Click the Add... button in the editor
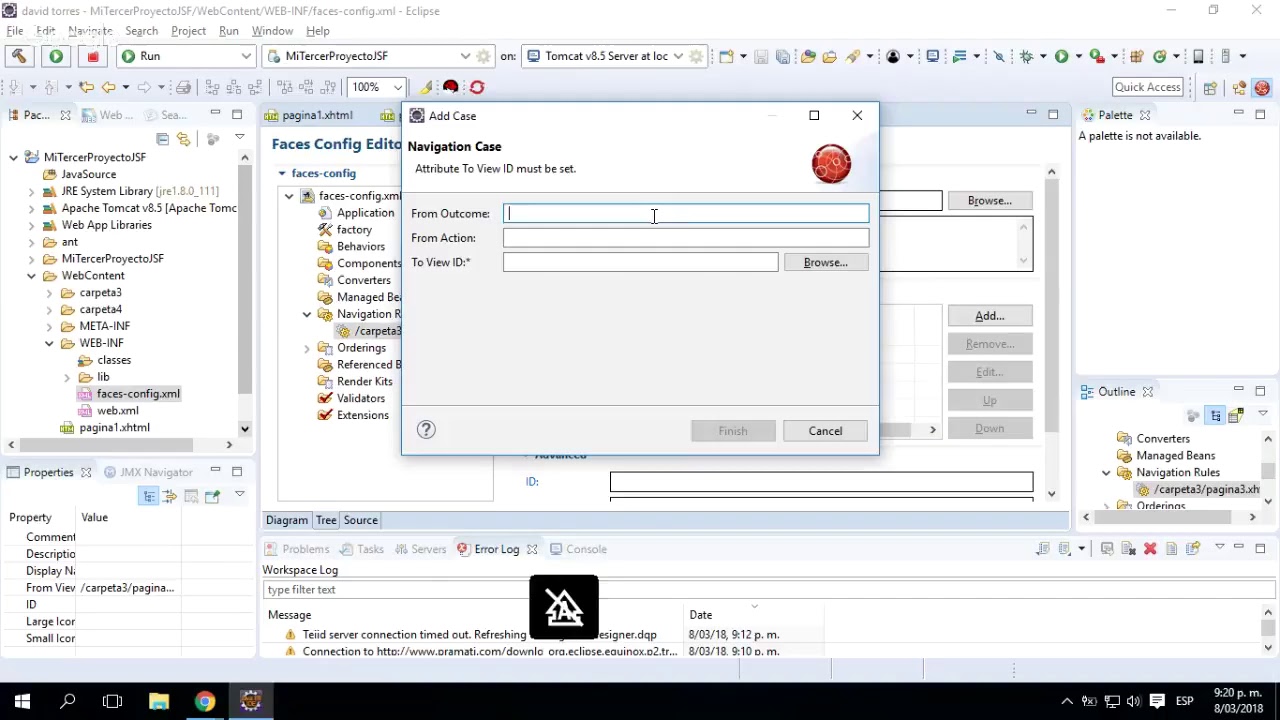Screen dimensions: 1280x720 coord(990,316)
